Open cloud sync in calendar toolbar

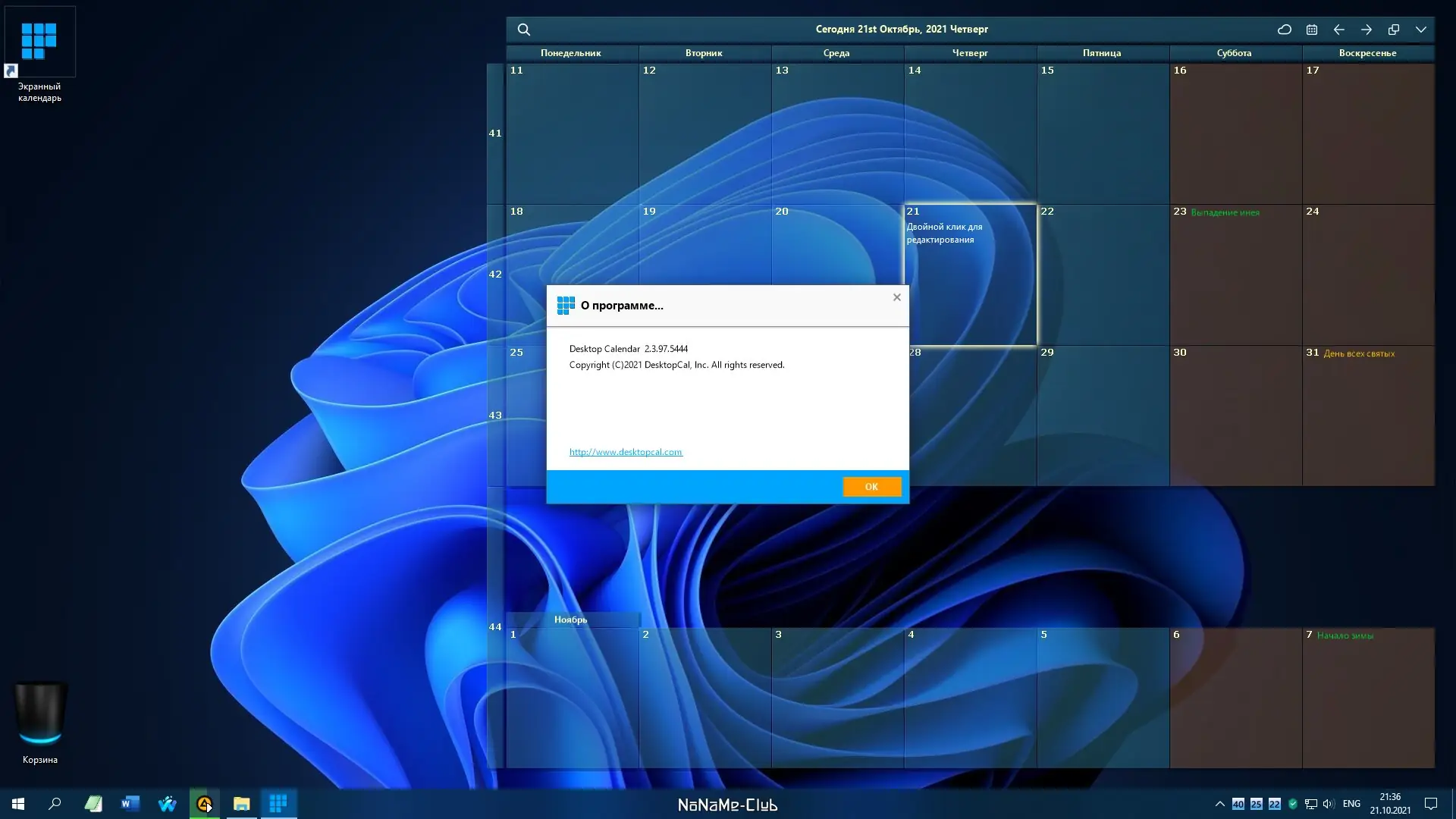click(x=1284, y=30)
